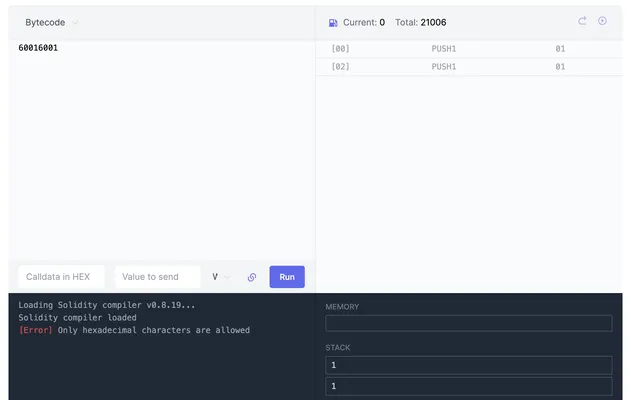Click the empty MEMORY box
This screenshot has height=400, width=631.
(469, 323)
